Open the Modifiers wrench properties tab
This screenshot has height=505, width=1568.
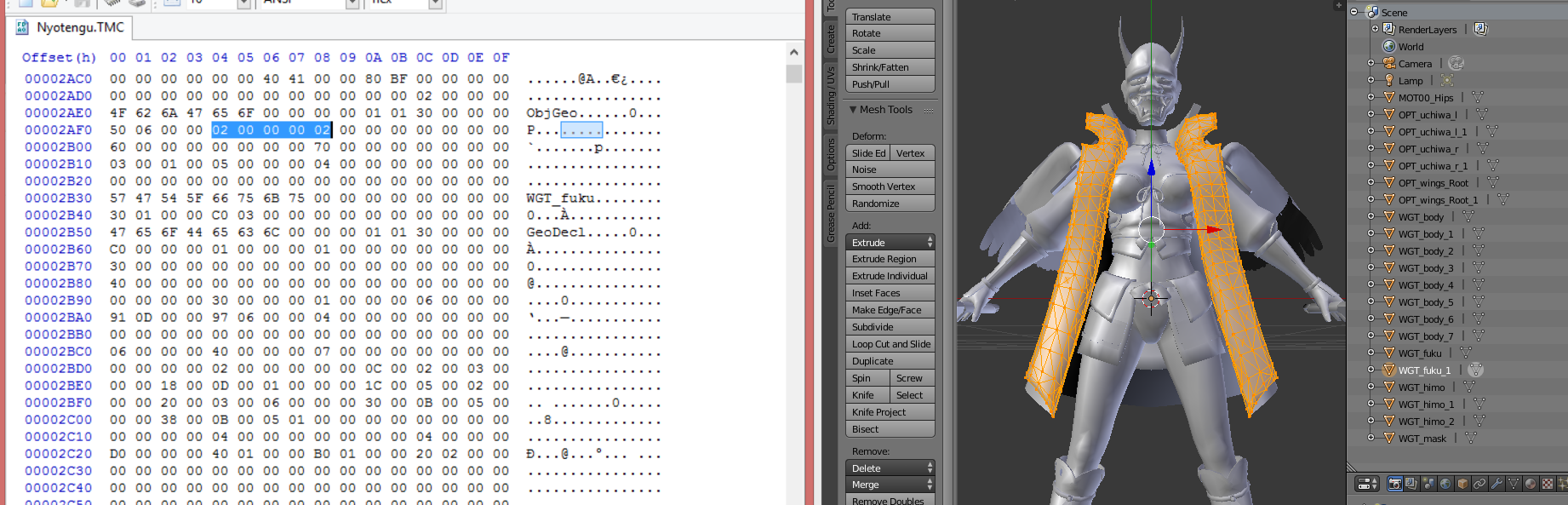pos(1496,484)
